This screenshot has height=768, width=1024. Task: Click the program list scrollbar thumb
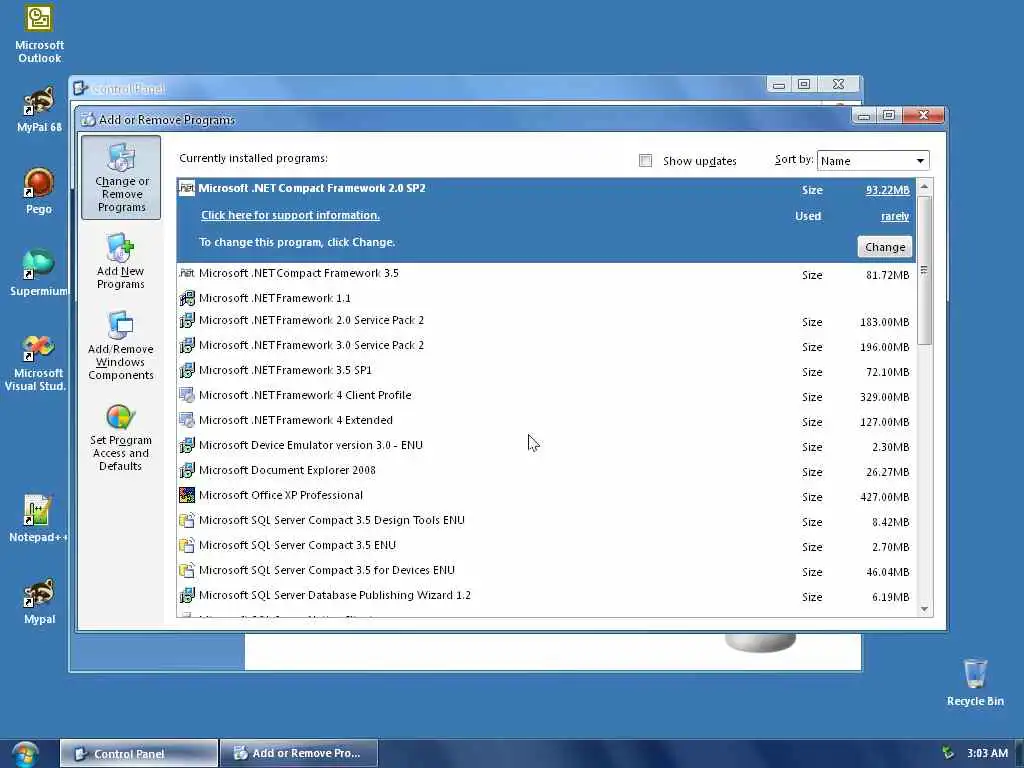coord(924,270)
